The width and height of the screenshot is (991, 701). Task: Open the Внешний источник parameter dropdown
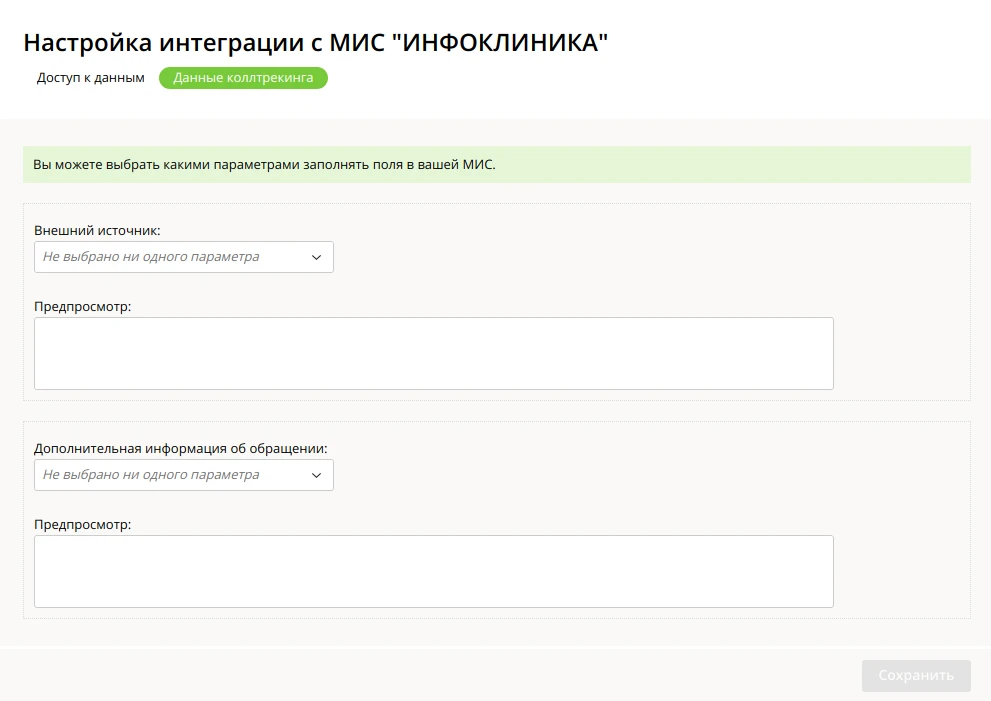coord(184,257)
